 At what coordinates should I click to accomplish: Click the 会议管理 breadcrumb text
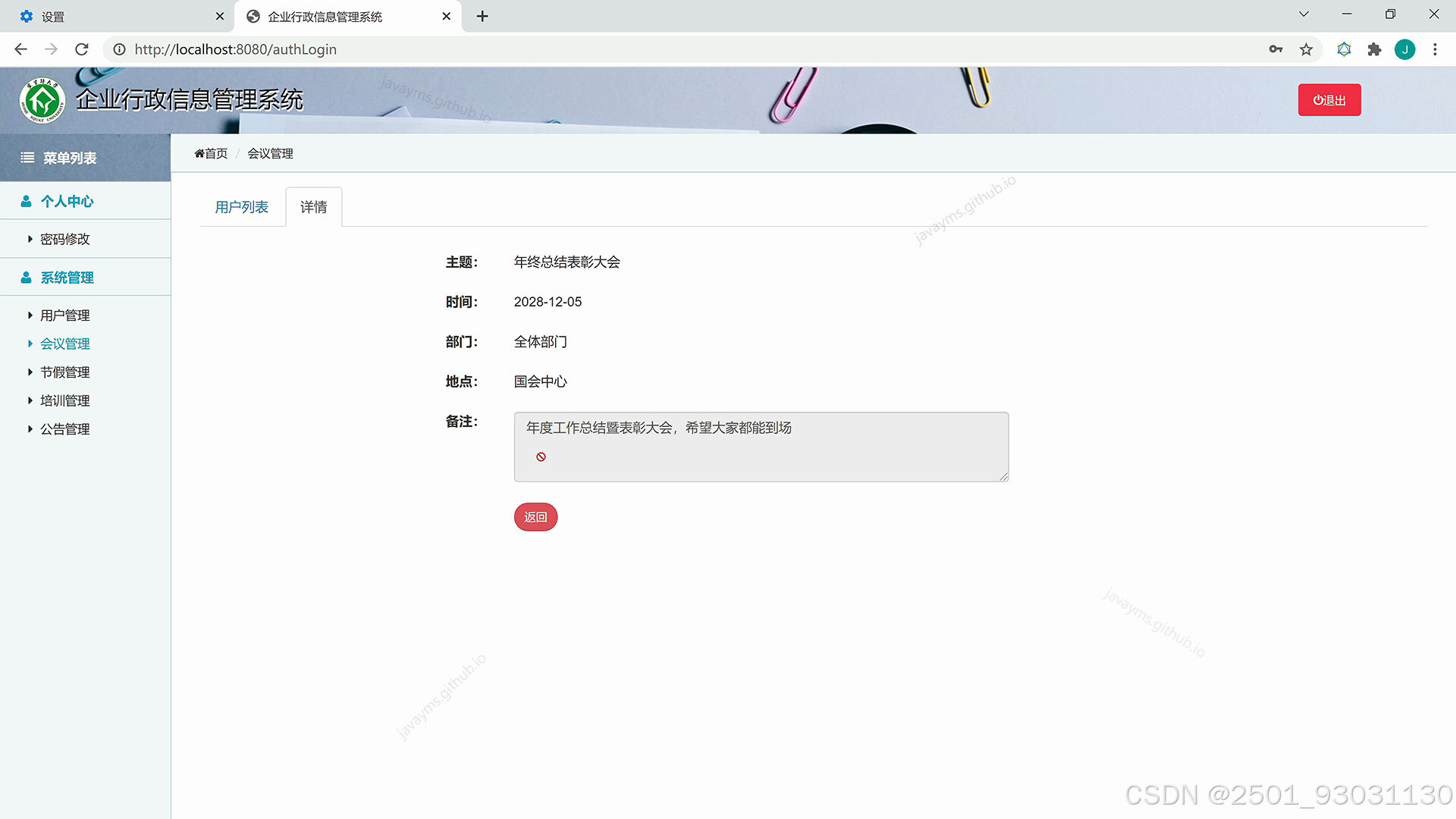(270, 153)
